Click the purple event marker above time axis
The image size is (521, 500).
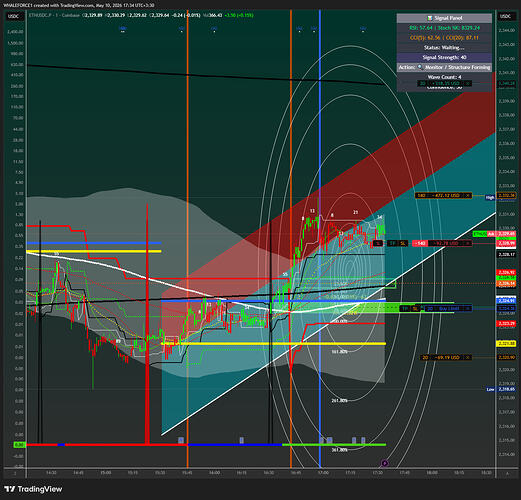[x=385, y=463]
